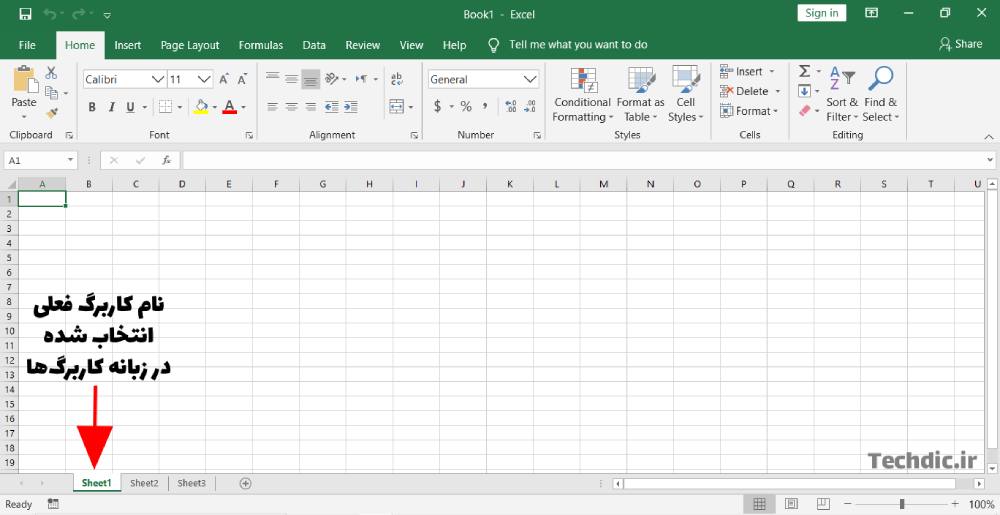Toggle Italic formatting
The height and width of the screenshot is (515, 1000).
(x=111, y=107)
